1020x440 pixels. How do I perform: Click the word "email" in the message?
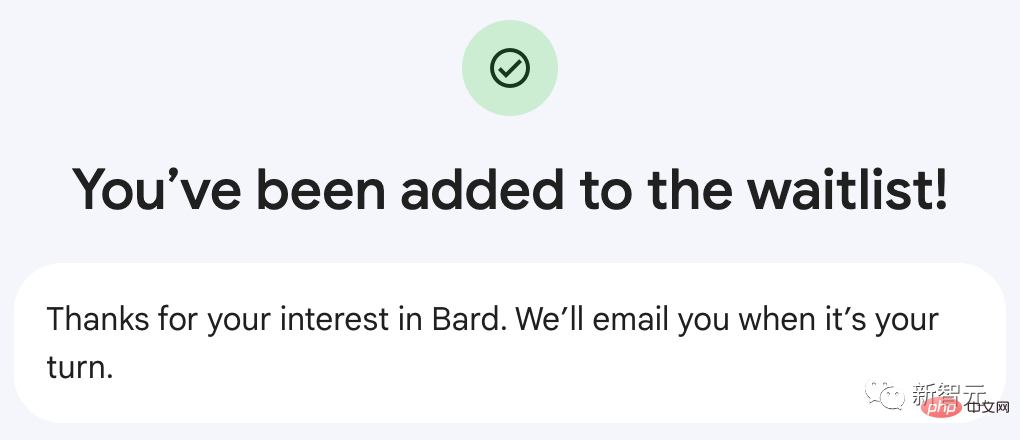coord(630,320)
